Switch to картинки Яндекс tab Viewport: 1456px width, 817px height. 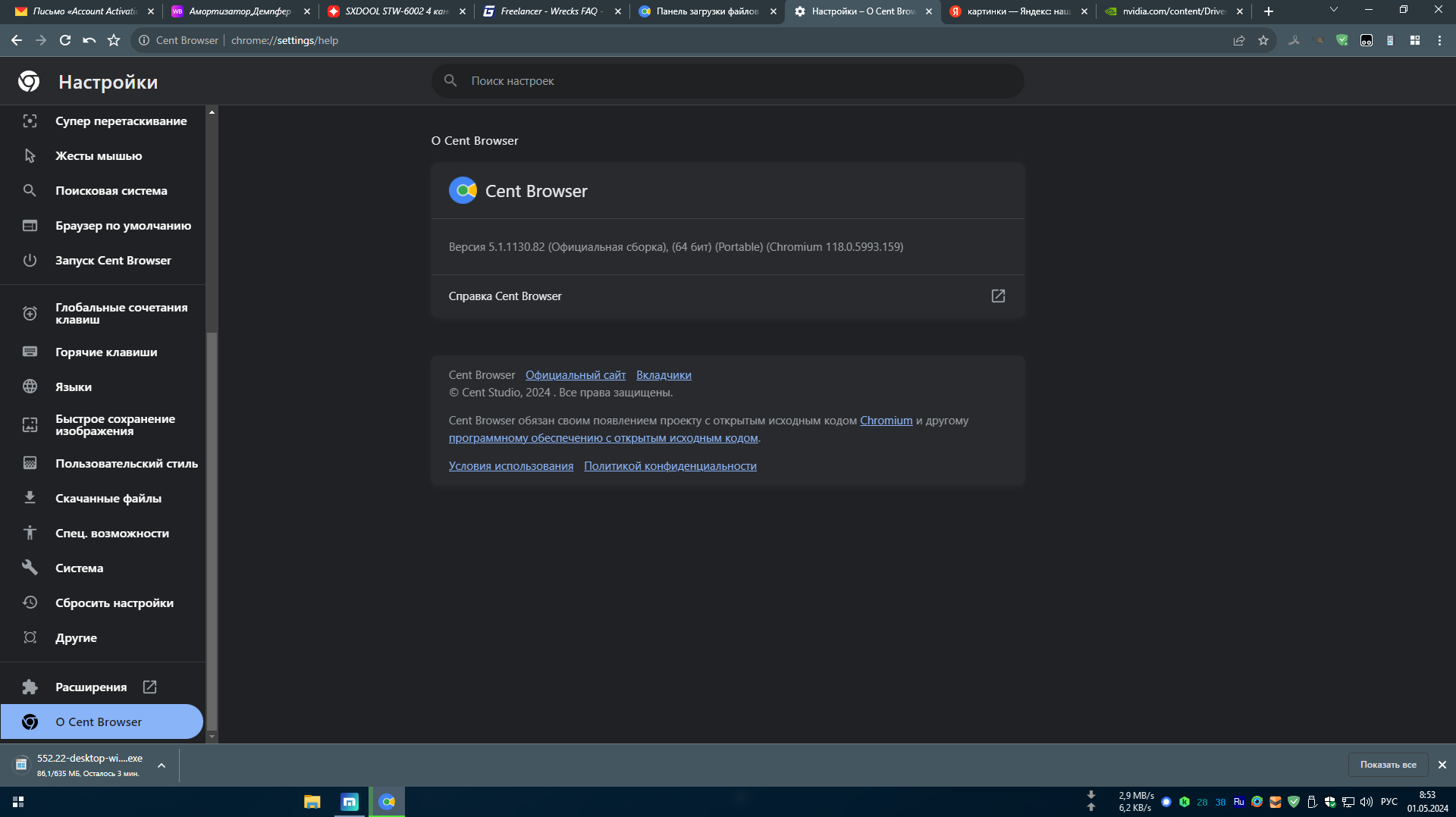tap(1016, 11)
